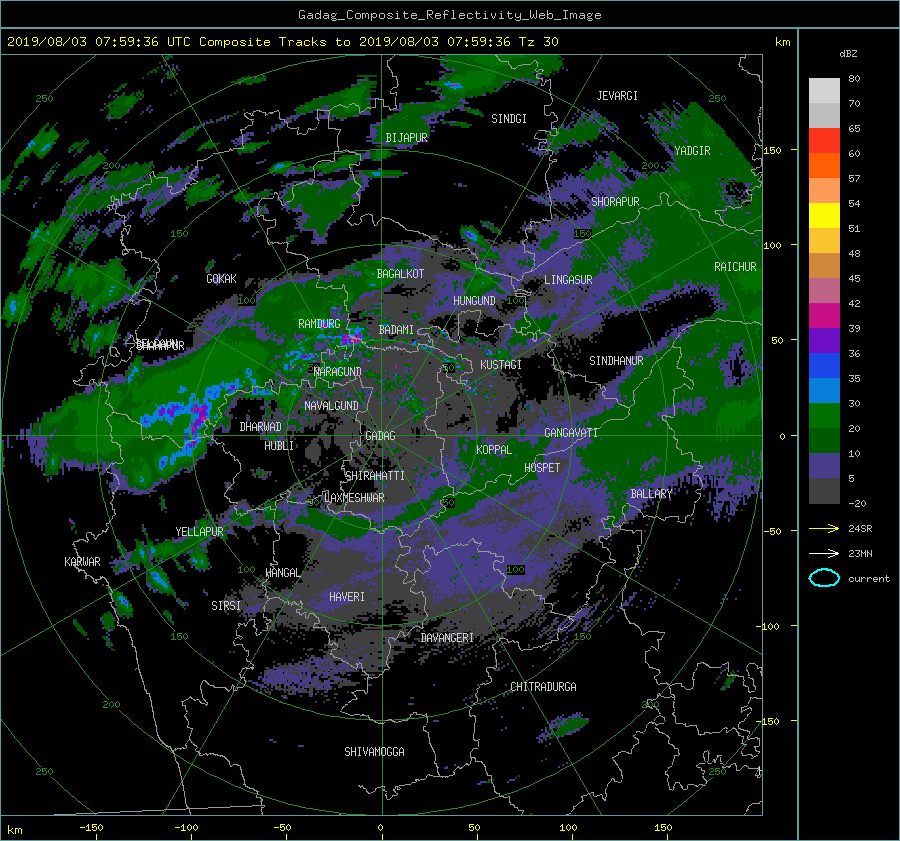900x841 pixels.
Task: Click the BADAMI city label
Action: [396, 330]
